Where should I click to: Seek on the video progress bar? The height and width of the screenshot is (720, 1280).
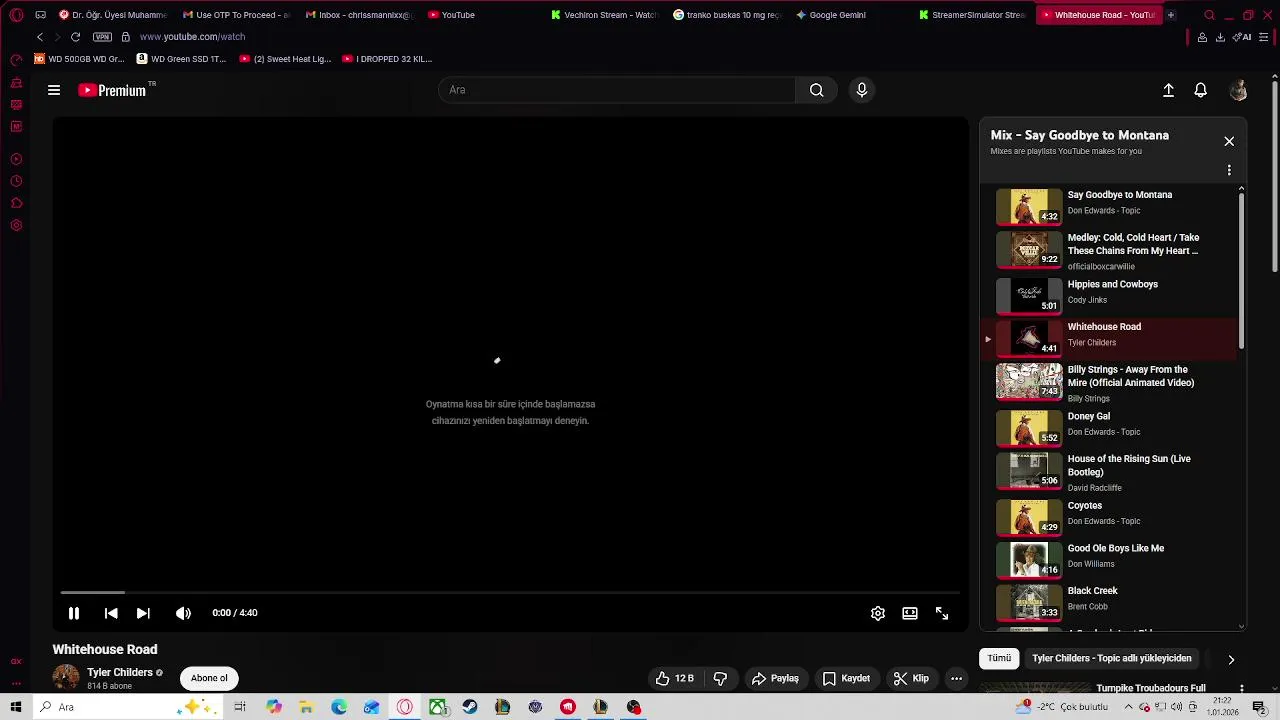(510, 592)
